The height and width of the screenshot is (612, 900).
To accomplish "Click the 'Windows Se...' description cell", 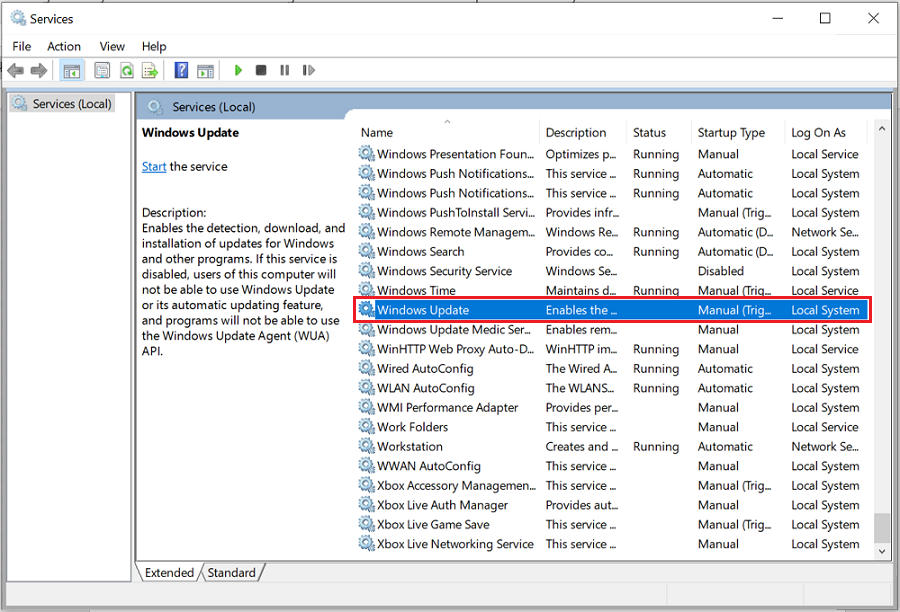I will click(x=581, y=271).
